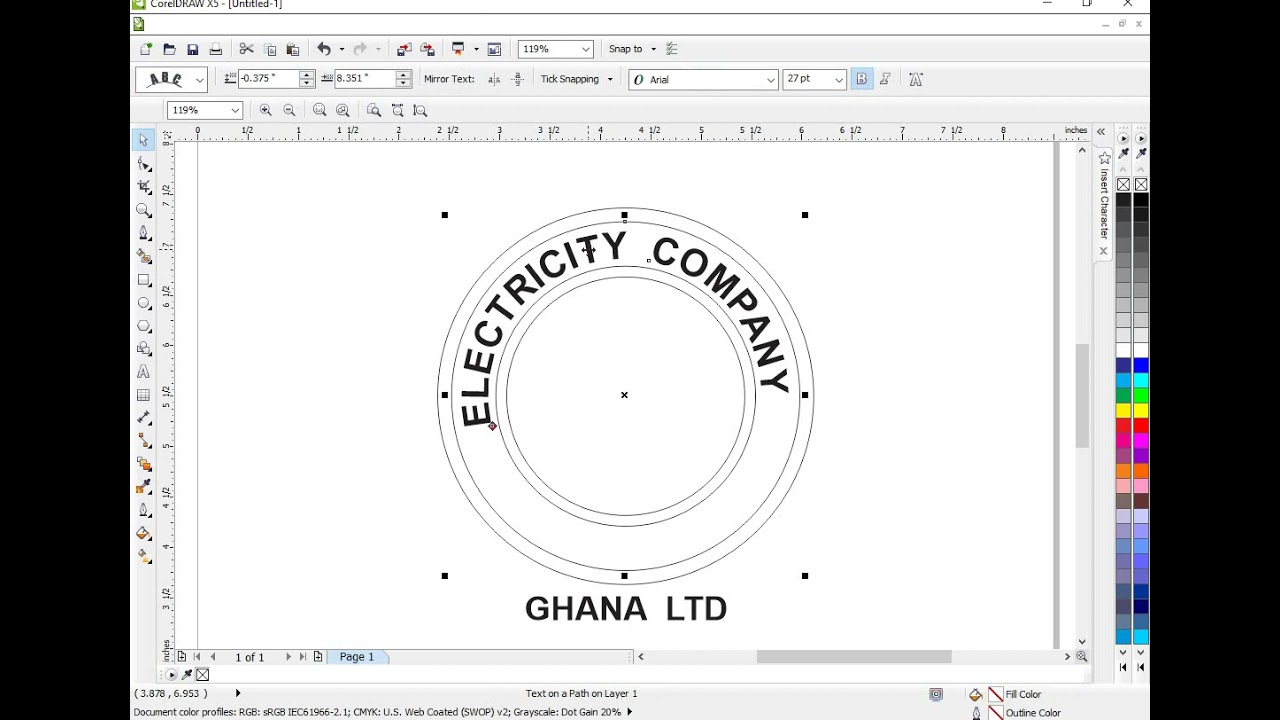The height and width of the screenshot is (720, 1280).
Task: Select the Polygon tool
Action: 144,326
